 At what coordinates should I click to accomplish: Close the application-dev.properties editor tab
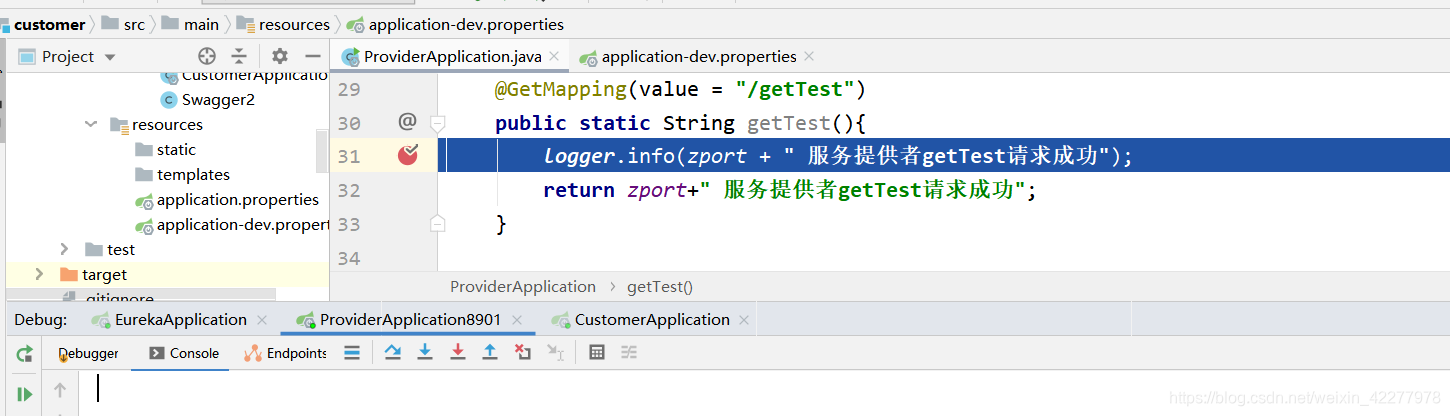pos(809,57)
